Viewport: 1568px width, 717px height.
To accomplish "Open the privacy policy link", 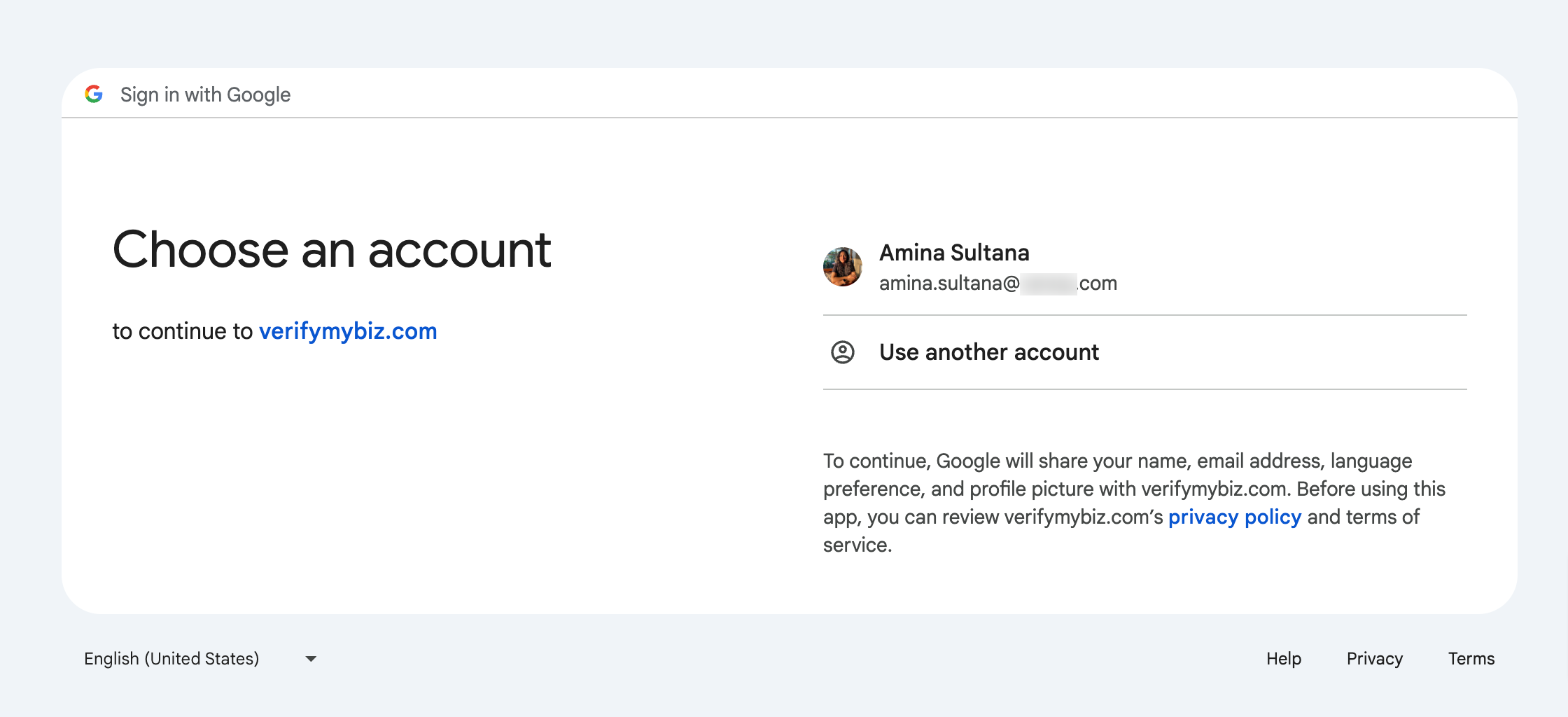I will [1235, 517].
